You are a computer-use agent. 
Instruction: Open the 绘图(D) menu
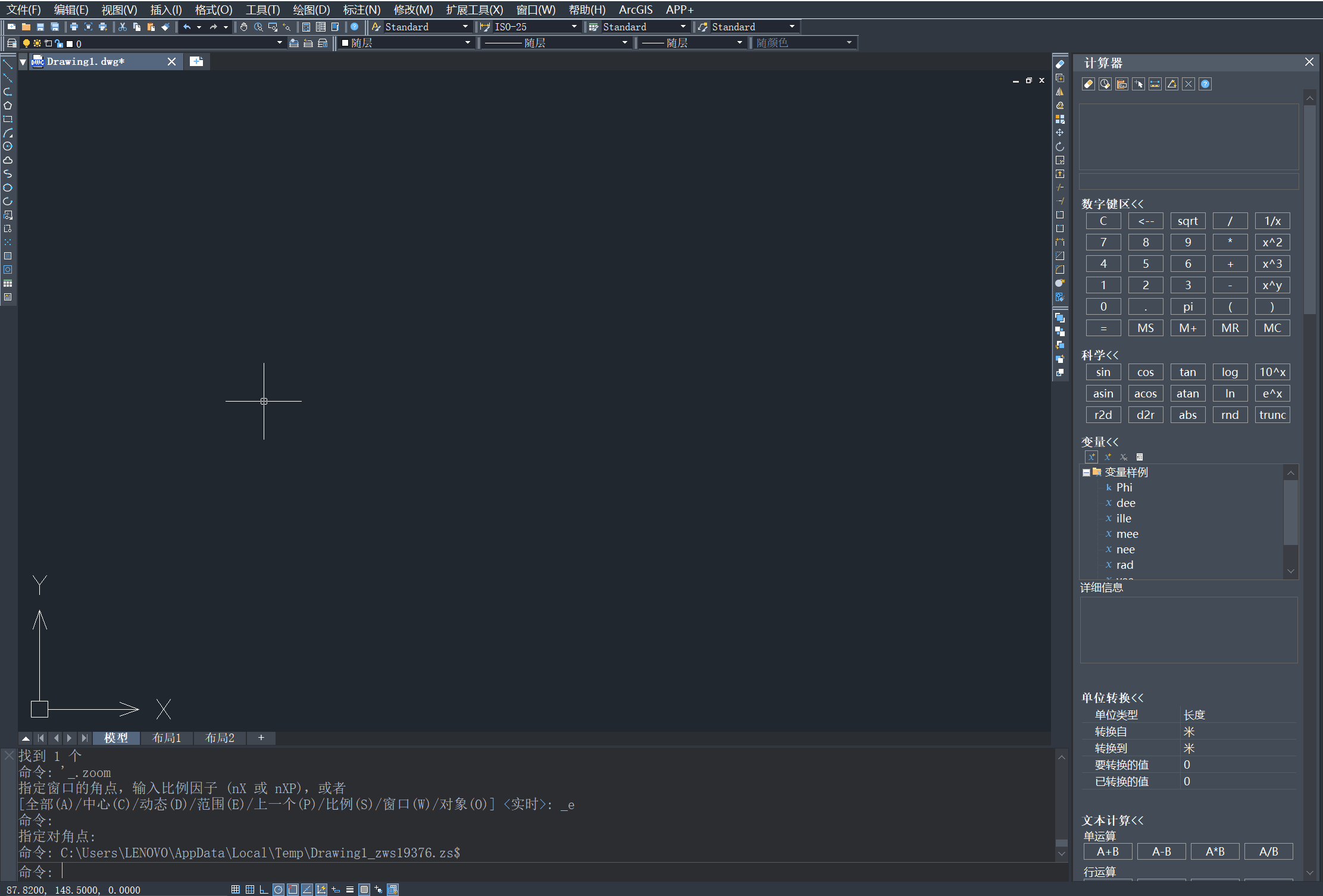[x=311, y=10]
